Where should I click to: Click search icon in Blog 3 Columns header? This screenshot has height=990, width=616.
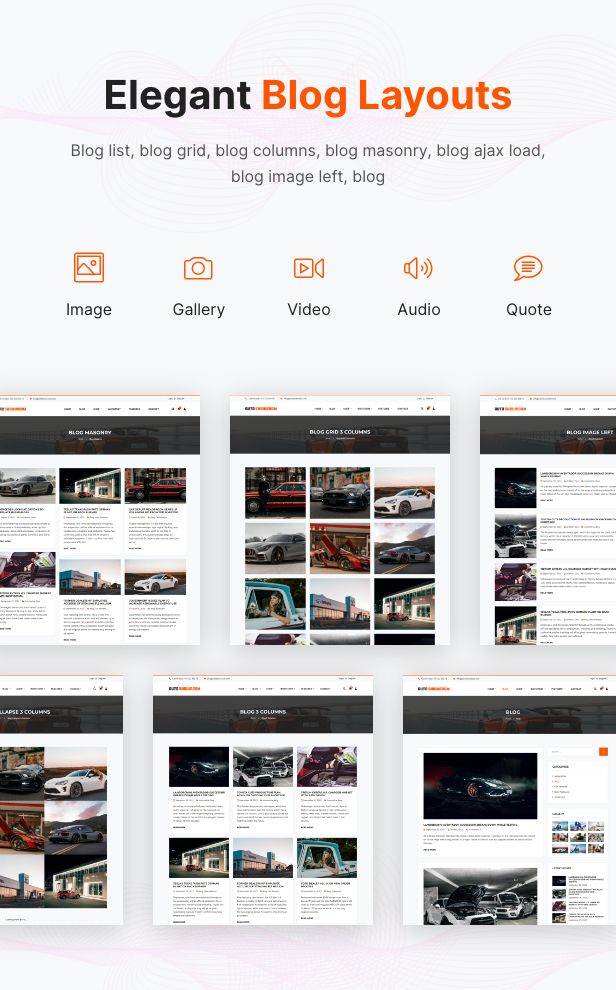345,689
